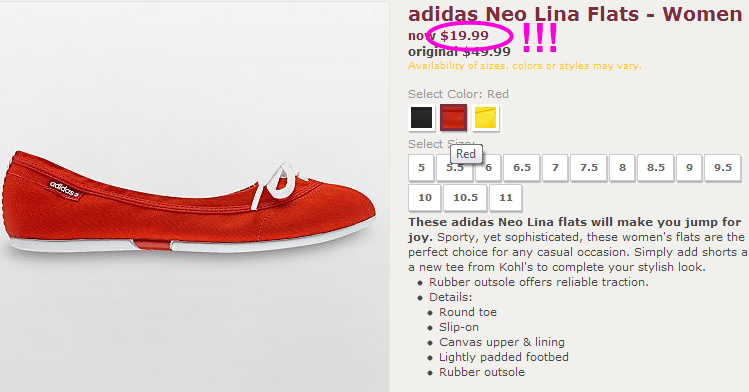Pick shoe size 5.5
This screenshot has width=749, height=392.
454,168
